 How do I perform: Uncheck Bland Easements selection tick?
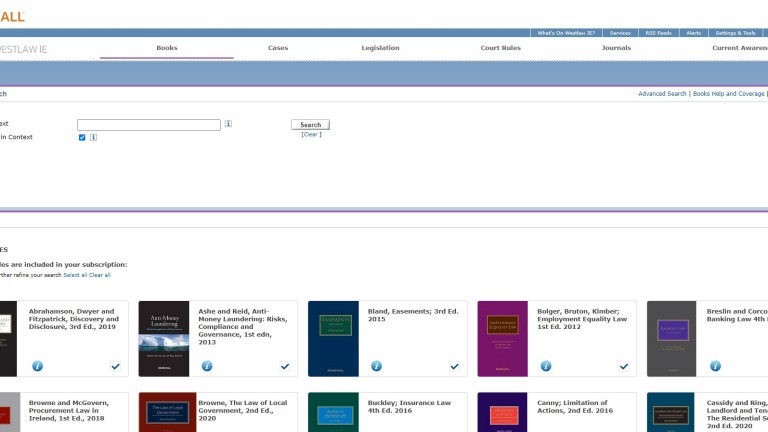[x=454, y=366]
